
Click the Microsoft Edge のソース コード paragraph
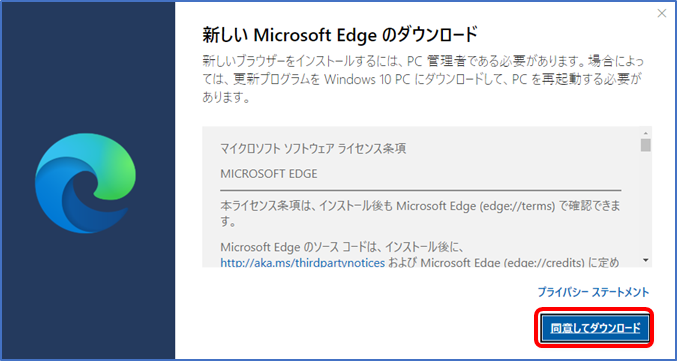[x=421, y=255]
